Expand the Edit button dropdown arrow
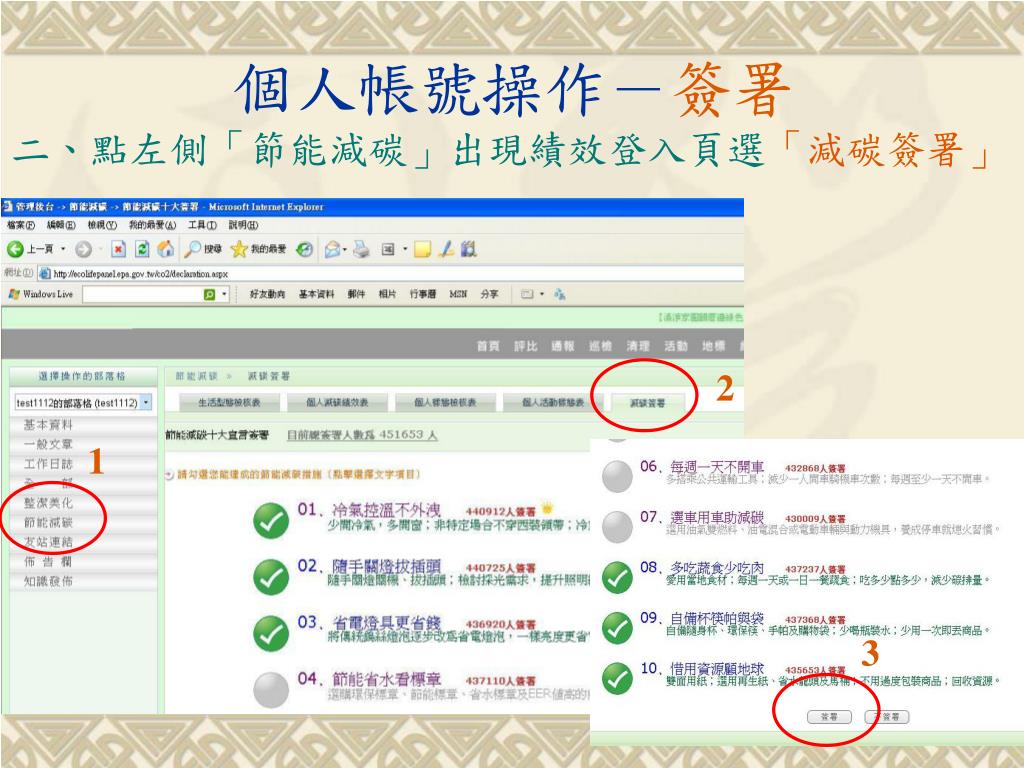 tap(405, 249)
